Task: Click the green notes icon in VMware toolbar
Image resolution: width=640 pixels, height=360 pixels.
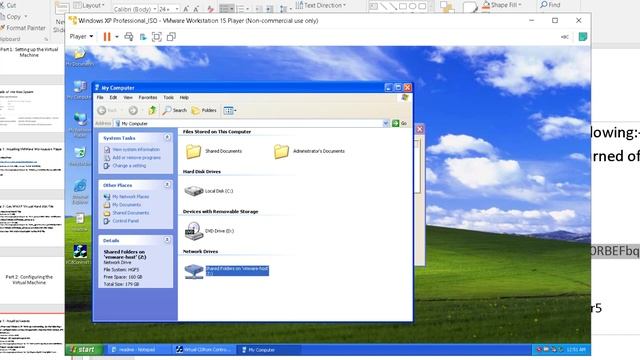Action: 583,37
